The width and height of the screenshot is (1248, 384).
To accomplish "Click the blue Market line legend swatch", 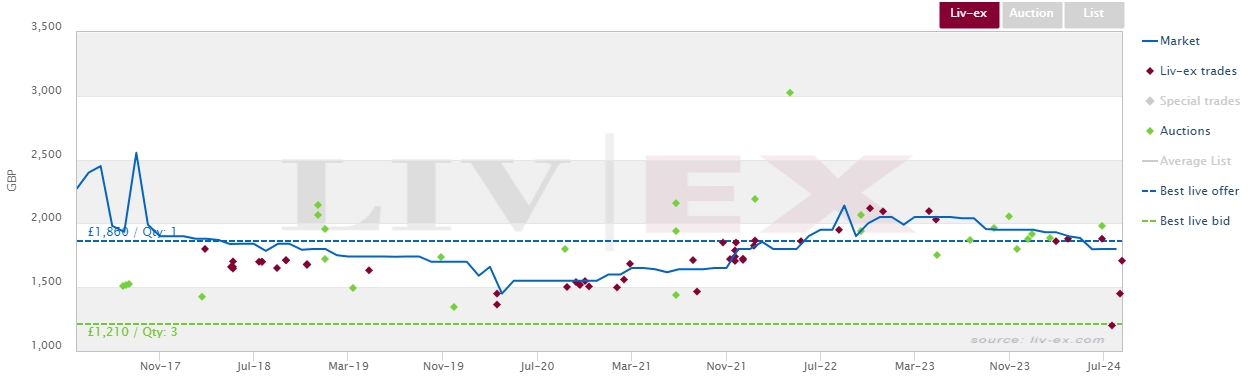I will click(x=1149, y=41).
